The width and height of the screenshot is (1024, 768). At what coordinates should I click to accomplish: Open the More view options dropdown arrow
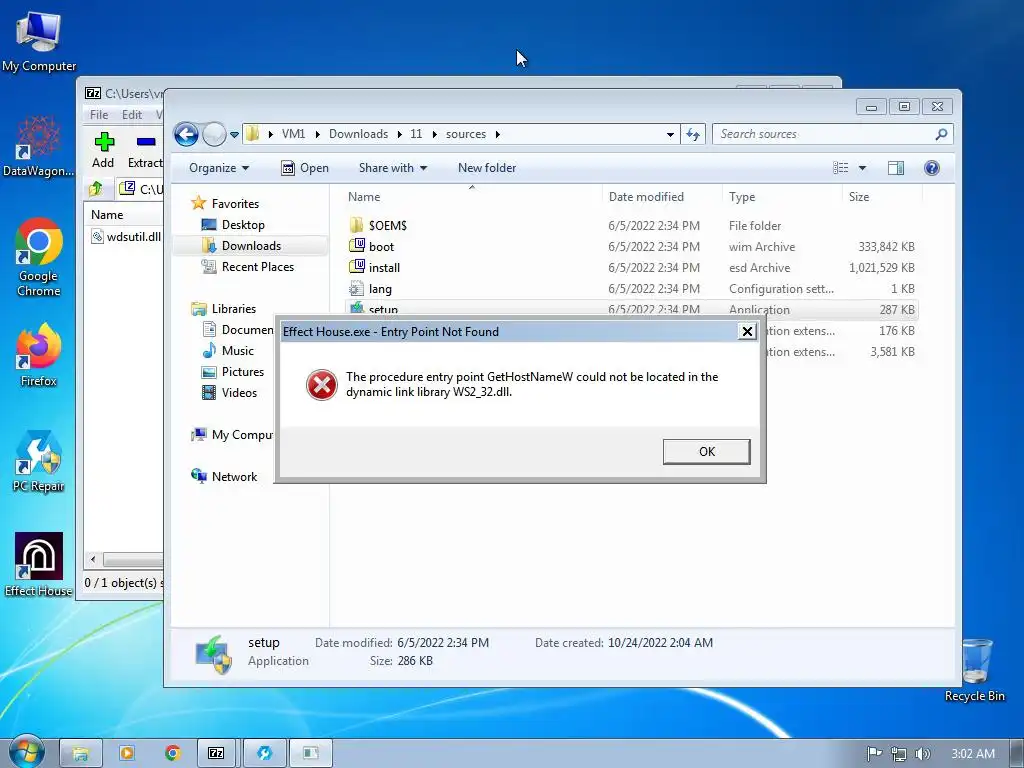pyautogui.click(x=862, y=168)
